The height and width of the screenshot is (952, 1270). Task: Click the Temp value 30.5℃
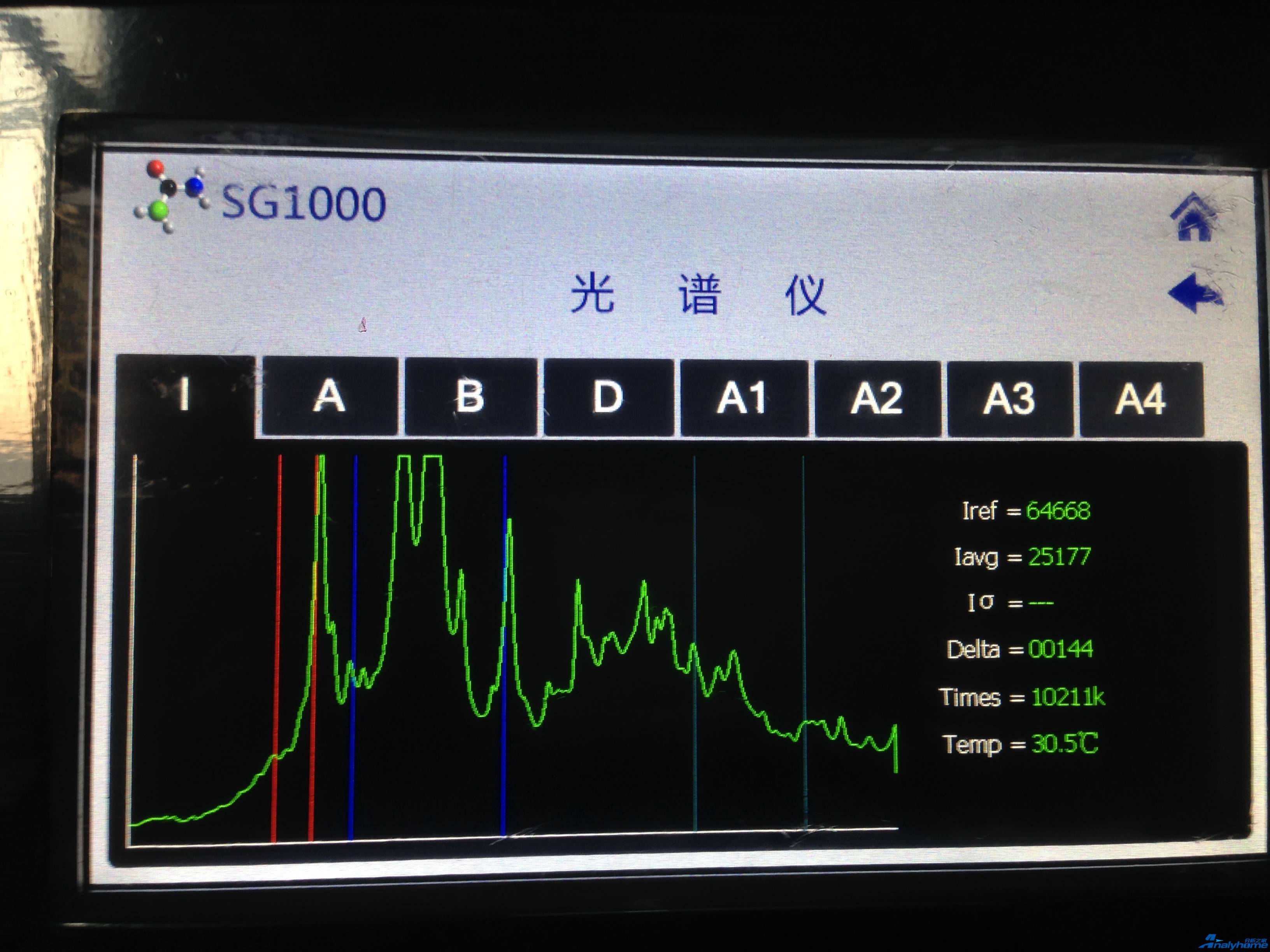tap(1065, 744)
